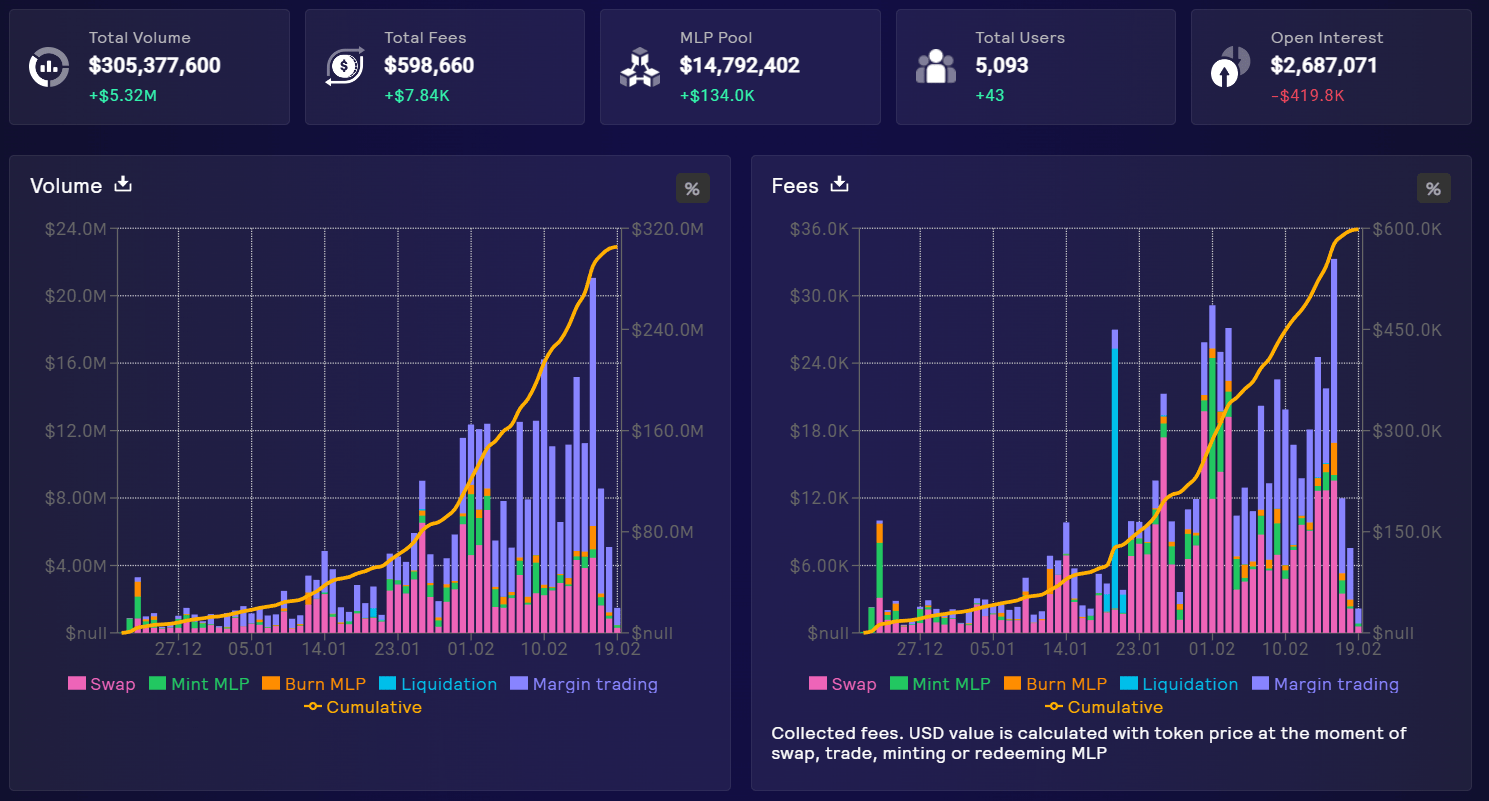Viewport: 1489px width, 801px height.
Task: Toggle Cumulative line in Volume legend
Action: [x=363, y=707]
